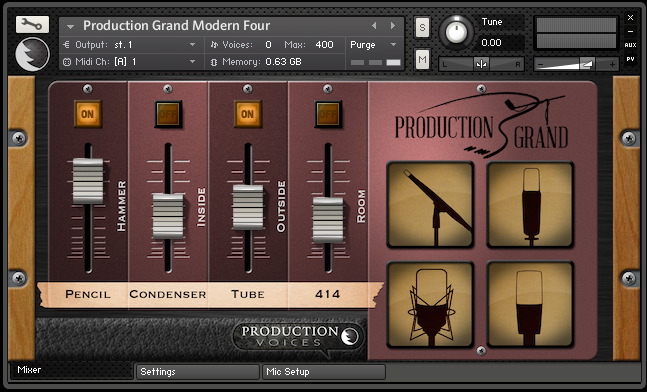Select the boom mic stand preset thumbnail
The width and height of the screenshot is (647, 392).
[430, 205]
